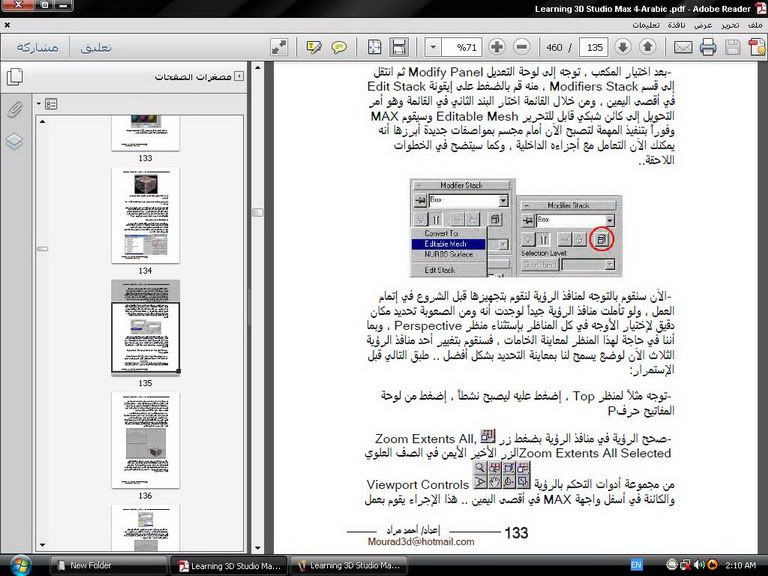Screen dimensions: 768x576
Task: Zoom out with the minus button
Action: 522,47
